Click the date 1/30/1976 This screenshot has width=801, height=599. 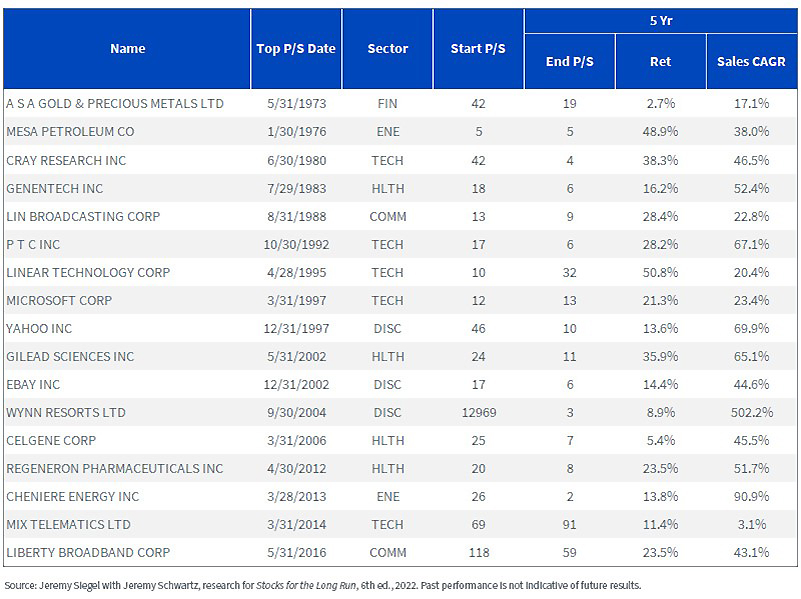(x=296, y=132)
